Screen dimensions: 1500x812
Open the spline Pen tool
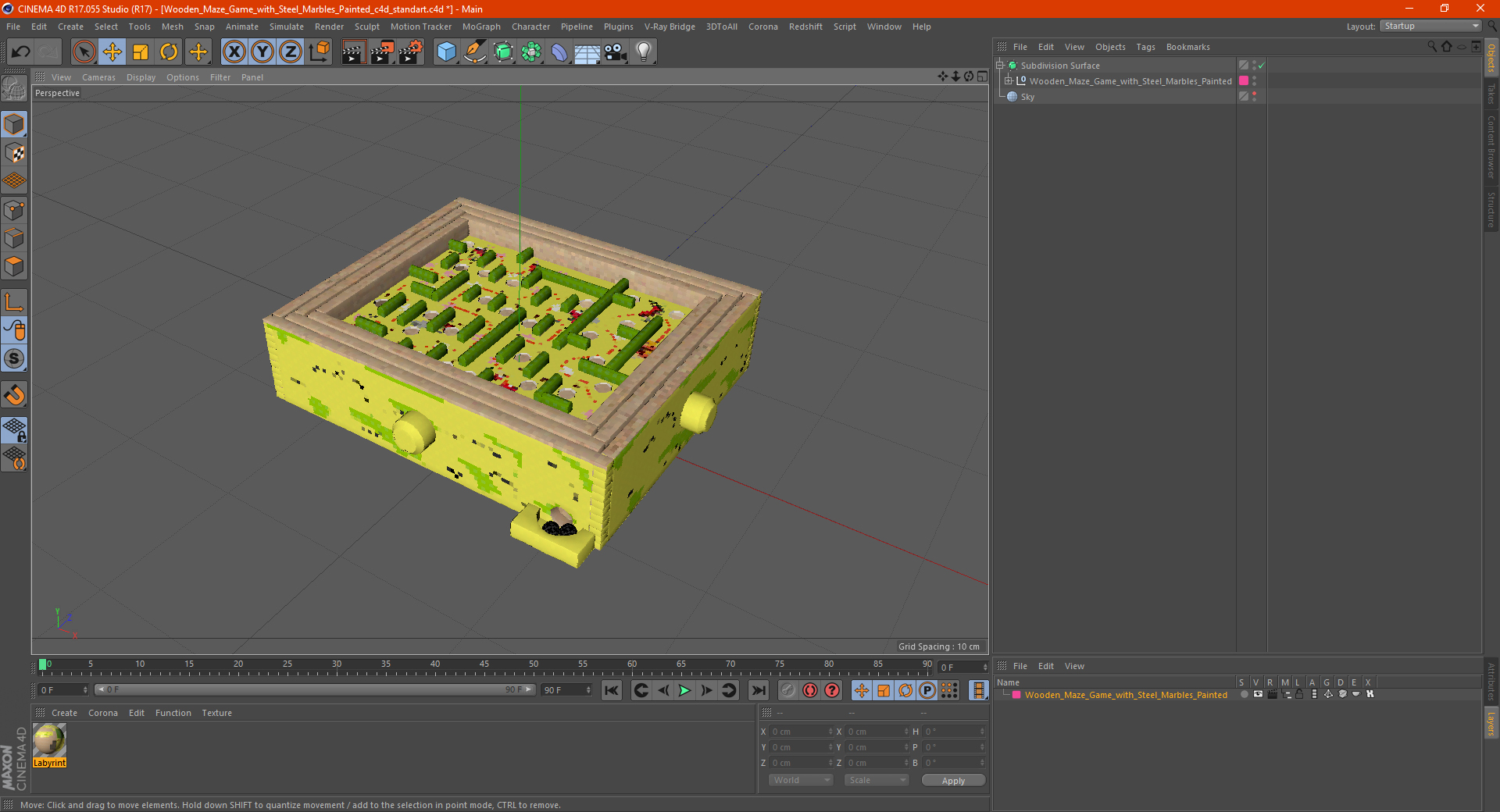(x=475, y=52)
